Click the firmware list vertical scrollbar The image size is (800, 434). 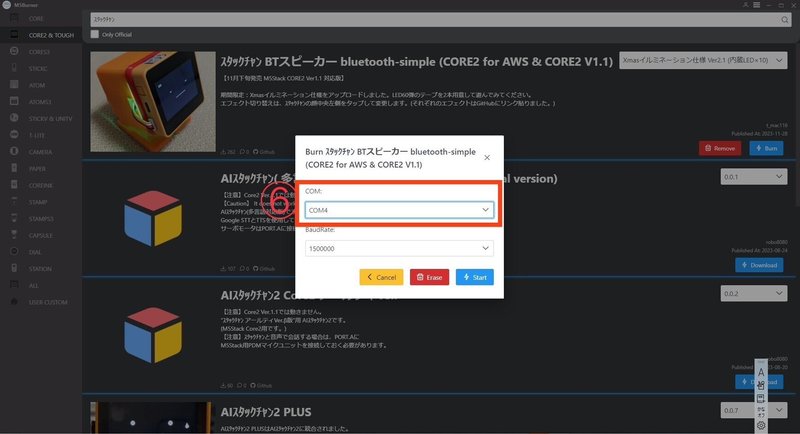[x=797, y=127]
